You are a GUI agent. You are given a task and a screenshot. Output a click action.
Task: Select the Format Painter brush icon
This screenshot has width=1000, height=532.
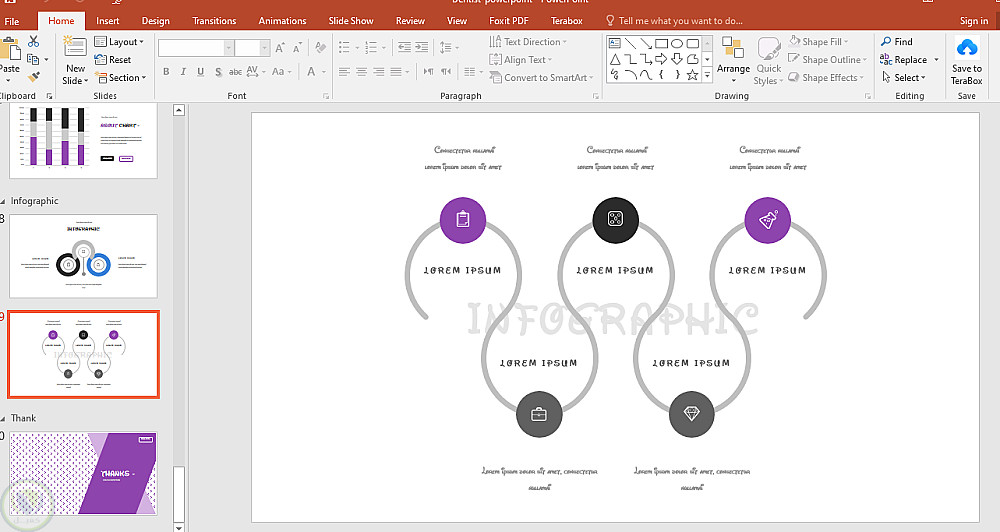34,76
